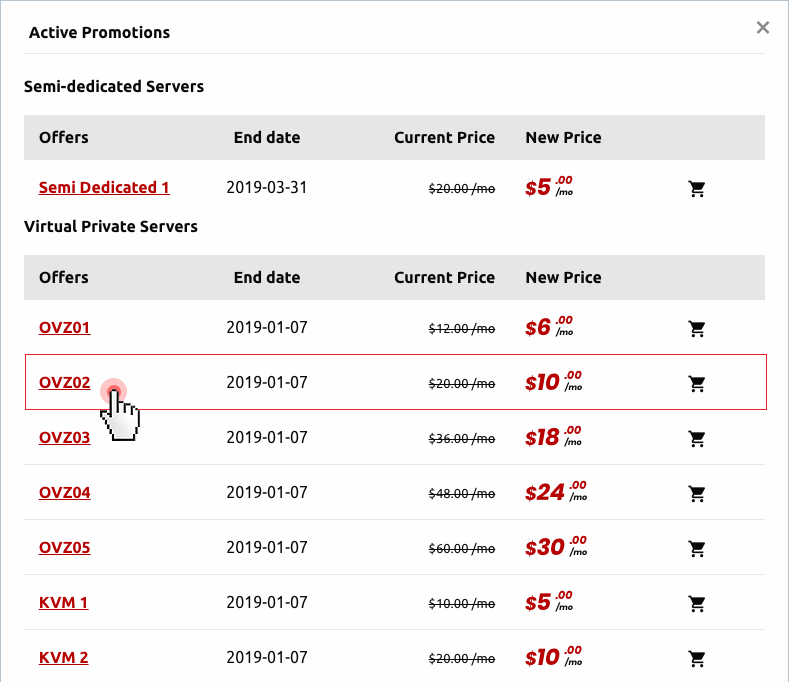The width and height of the screenshot is (789, 682).
Task: Open the OVZ01 offer link
Action: click(x=64, y=327)
